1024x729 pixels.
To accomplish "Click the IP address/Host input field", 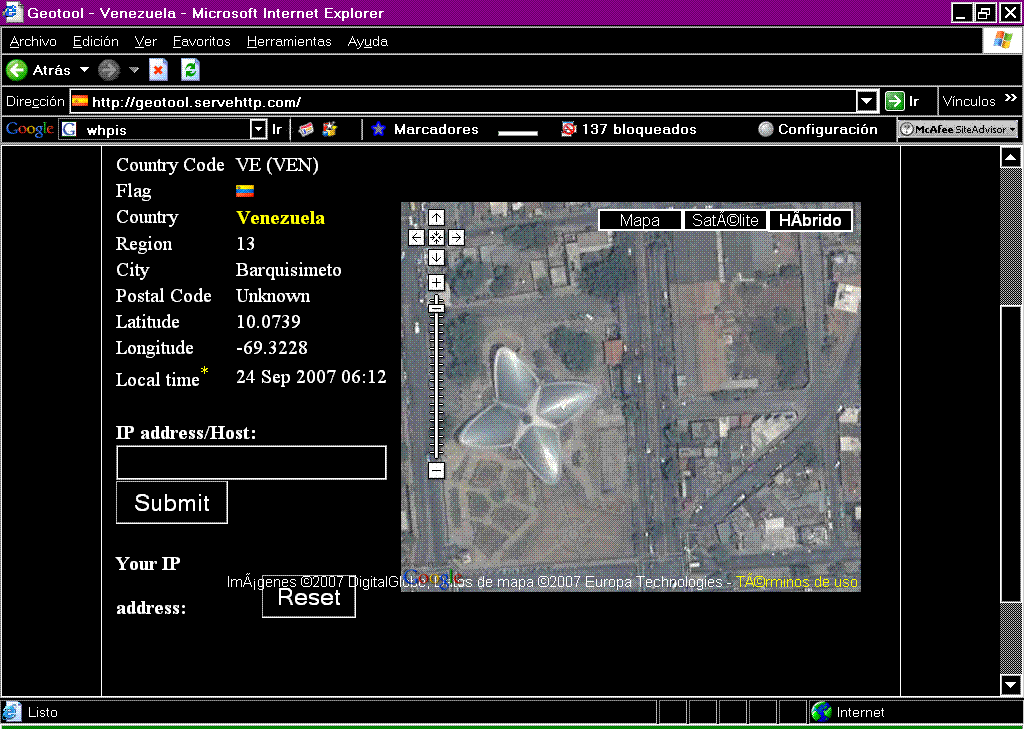I will pyautogui.click(x=251, y=462).
